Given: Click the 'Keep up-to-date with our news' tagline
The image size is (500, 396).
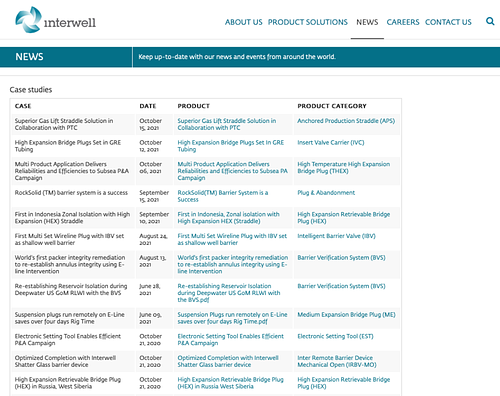Looking at the screenshot, I should coord(237,57).
